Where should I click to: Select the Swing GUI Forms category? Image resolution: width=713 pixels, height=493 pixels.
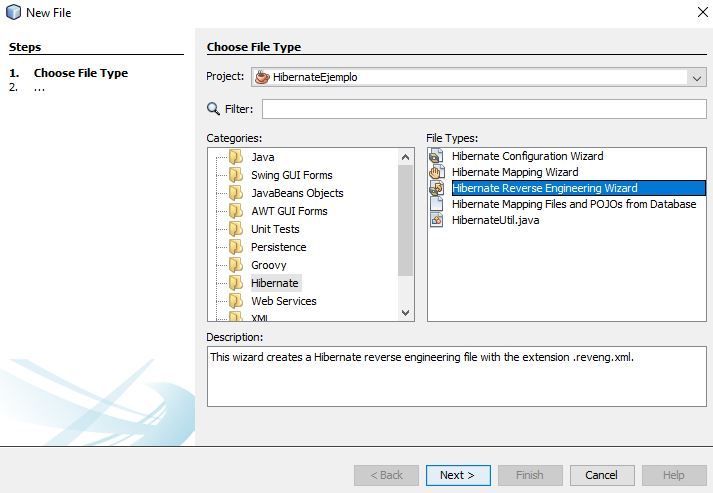click(291, 175)
